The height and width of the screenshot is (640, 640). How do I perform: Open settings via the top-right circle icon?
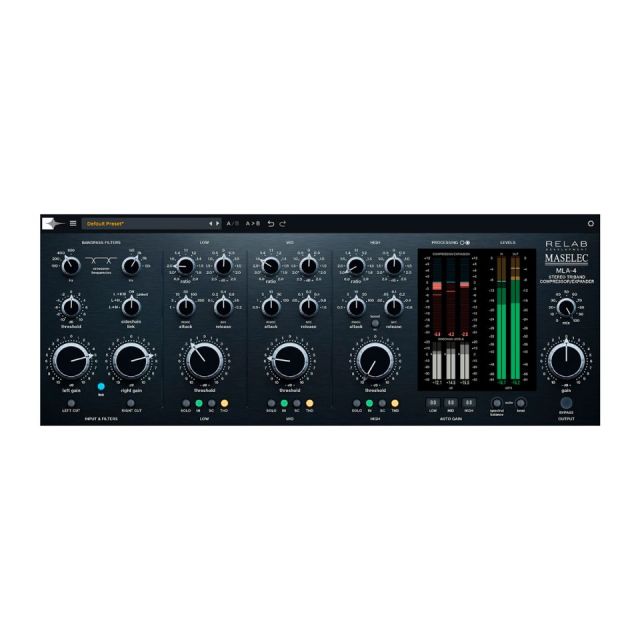[590, 224]
